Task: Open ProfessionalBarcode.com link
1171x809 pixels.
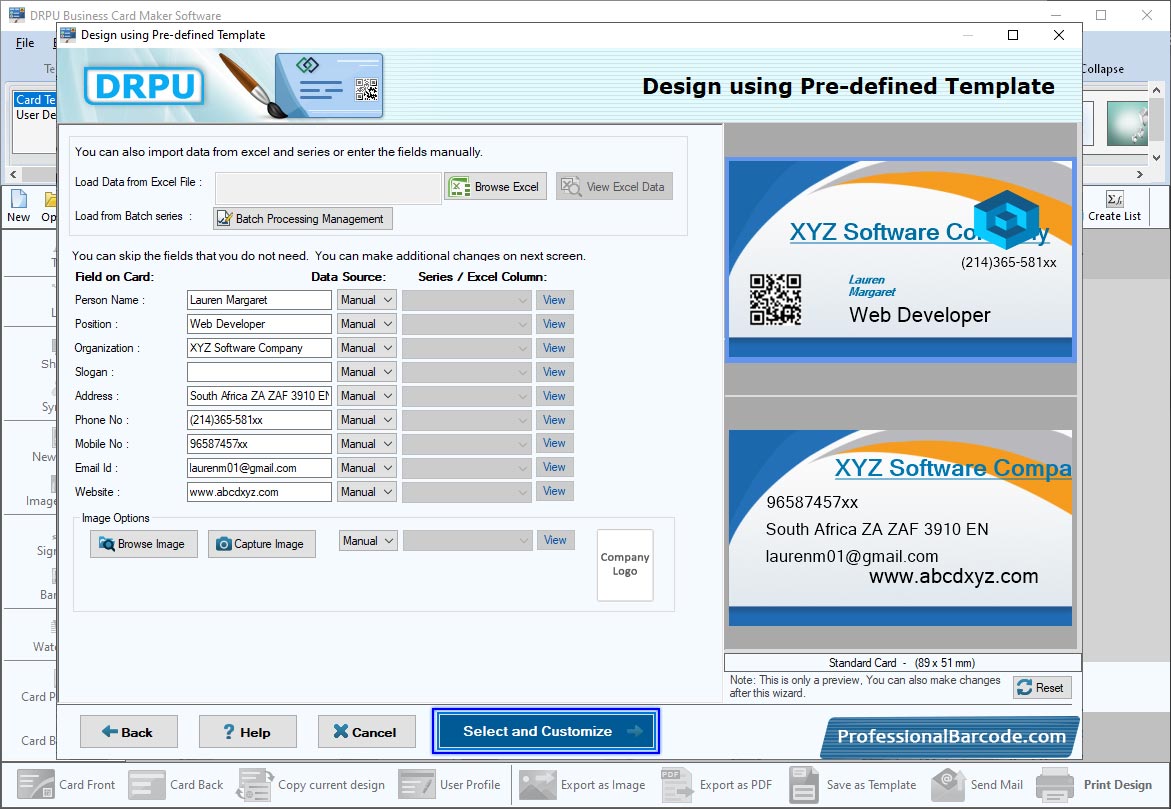Action: [x=951, y=737]
